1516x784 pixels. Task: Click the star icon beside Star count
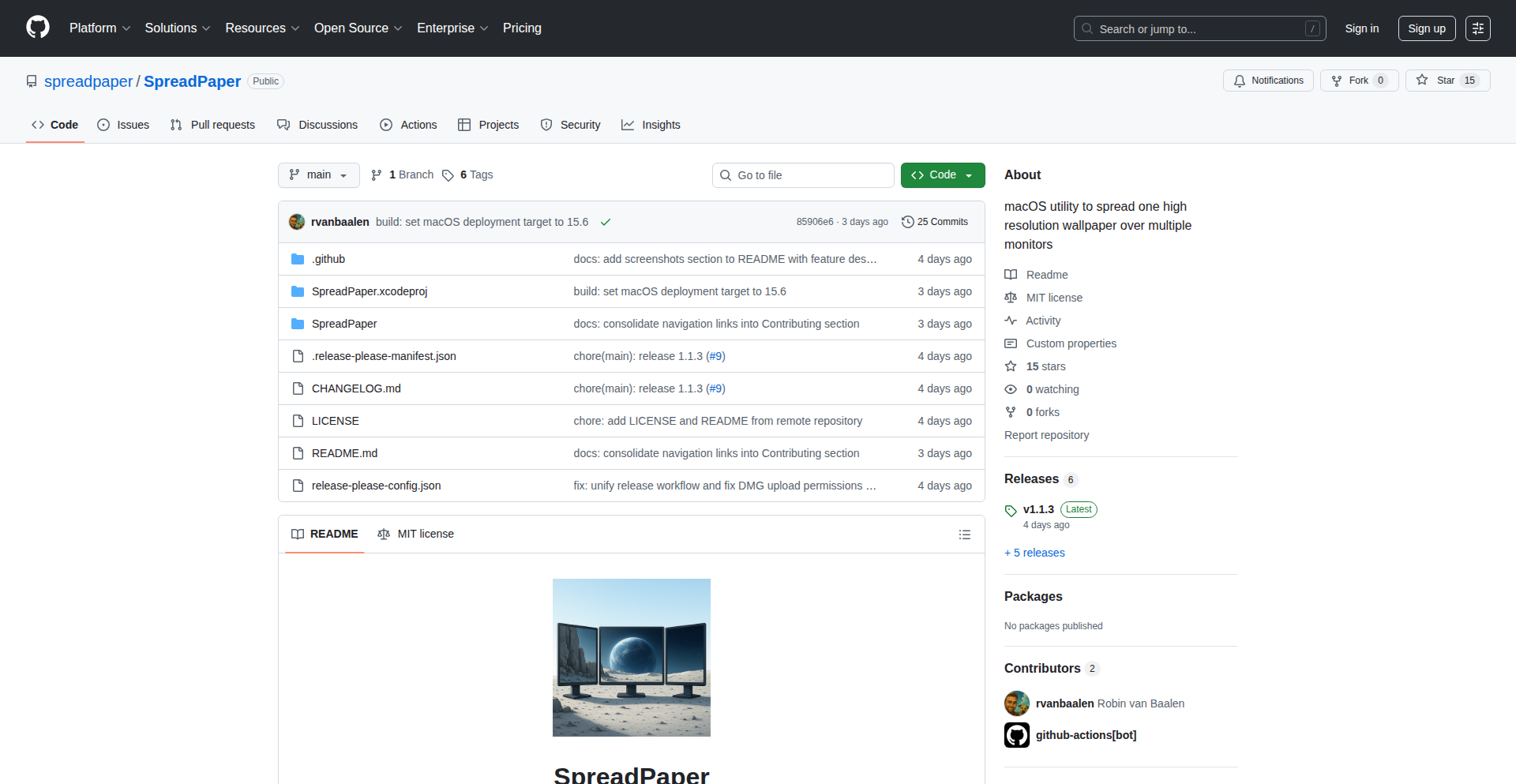coord(1422,80)
